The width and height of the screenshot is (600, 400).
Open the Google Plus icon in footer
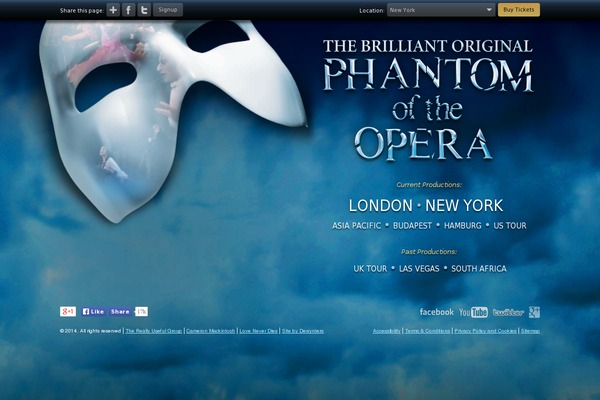click(534, 312)
